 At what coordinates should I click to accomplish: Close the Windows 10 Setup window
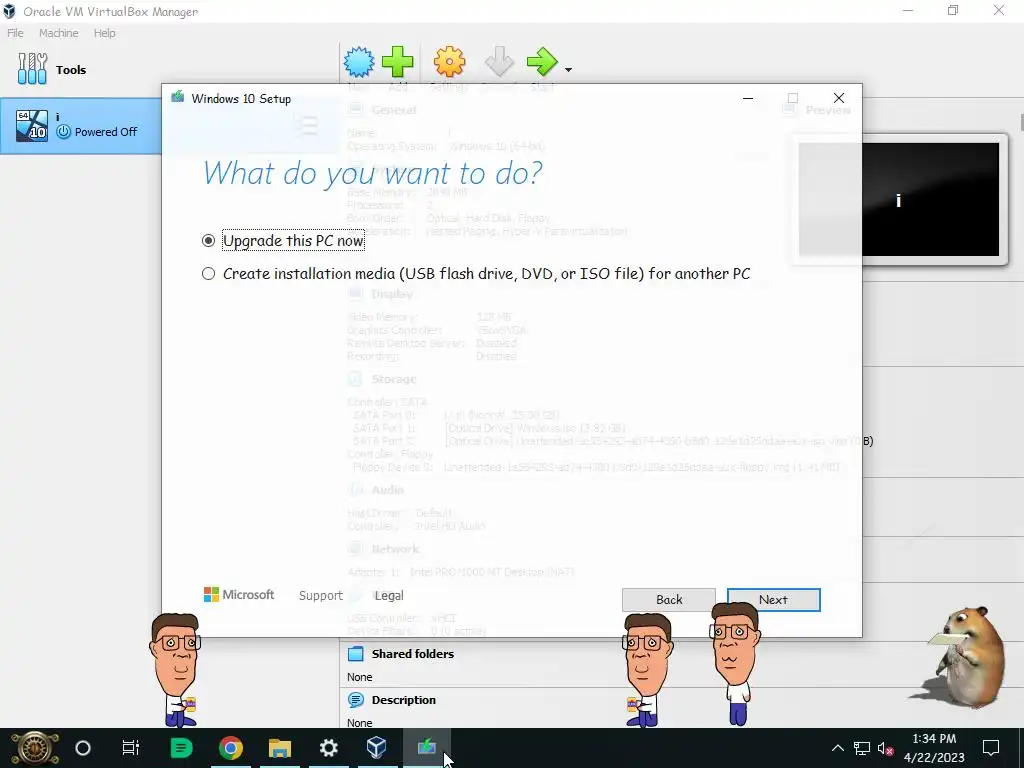[839, 98]
